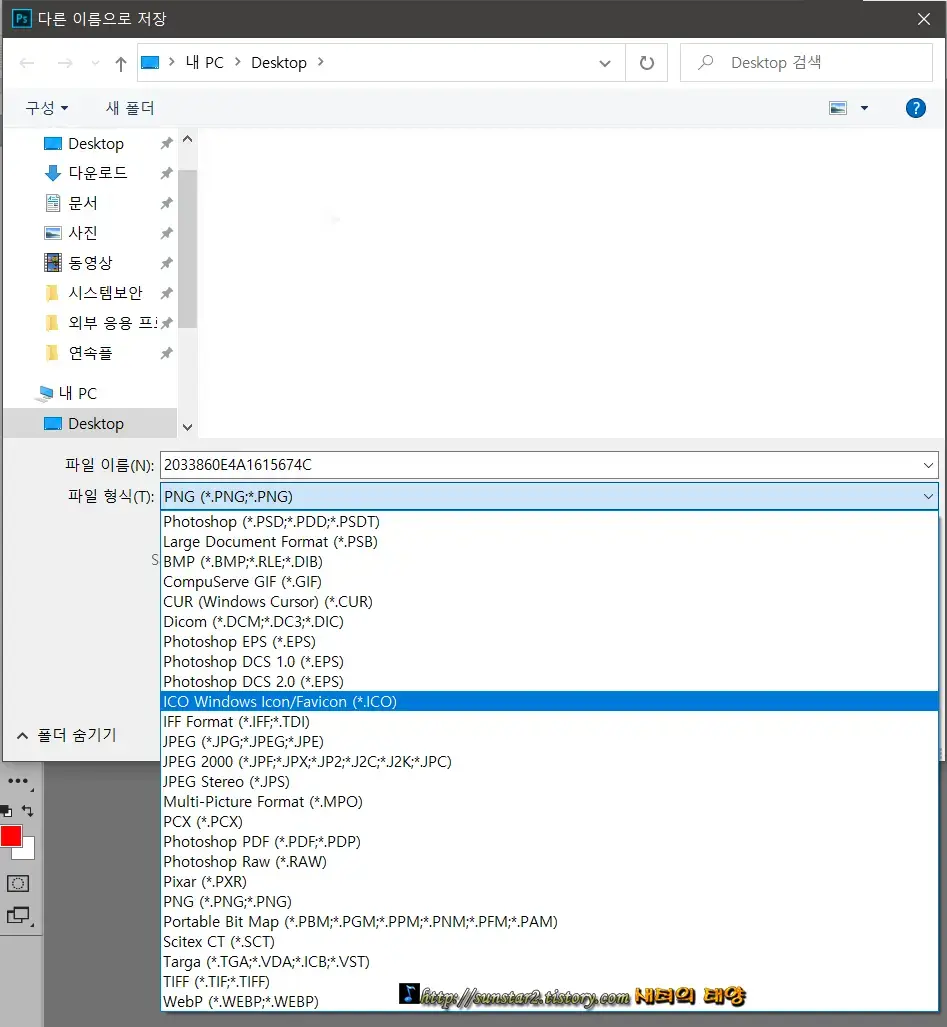947x1027 pixels.
Task: Open the 시스템보안 folder
Action: click(x=105, y=293)
